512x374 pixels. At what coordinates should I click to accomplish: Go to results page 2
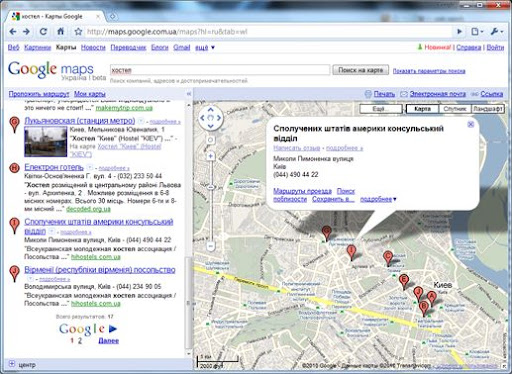[80, 341]
